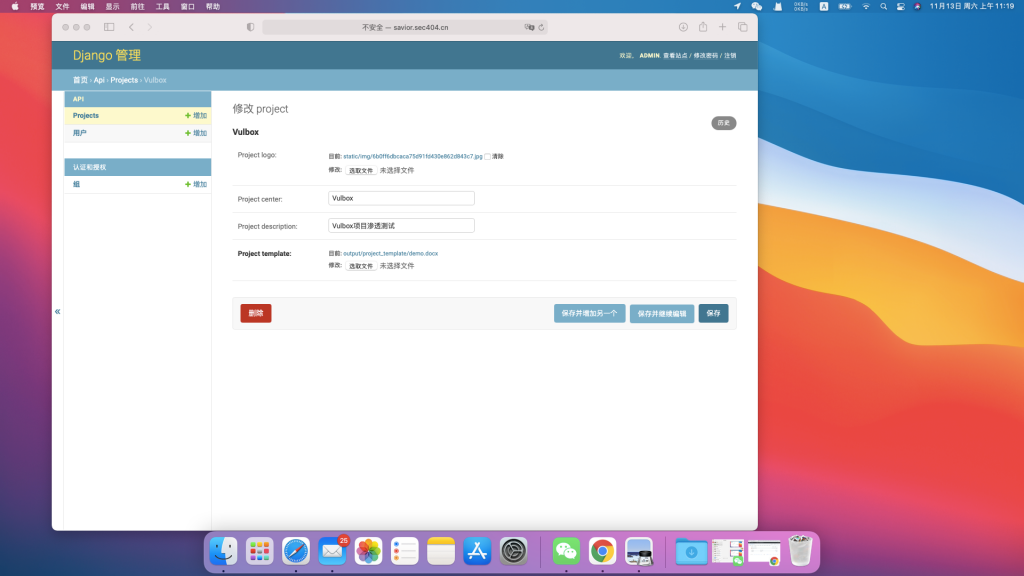The width and height of the screenshot is (1024, 576).
Task: Click the input method A icon in menu bar
Action: click(x=824, y=7)
